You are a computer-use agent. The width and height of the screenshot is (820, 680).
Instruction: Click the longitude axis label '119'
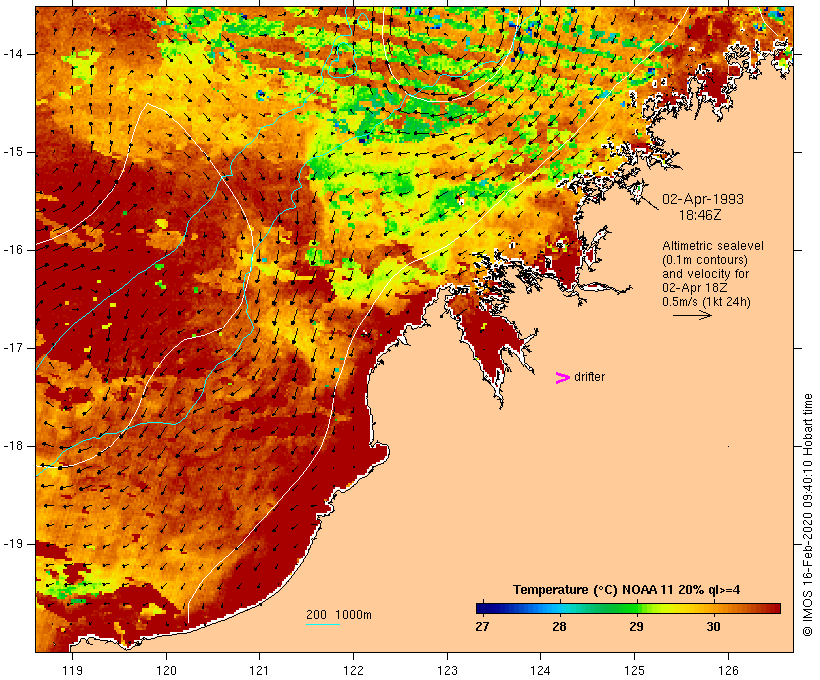pos(72,670)
